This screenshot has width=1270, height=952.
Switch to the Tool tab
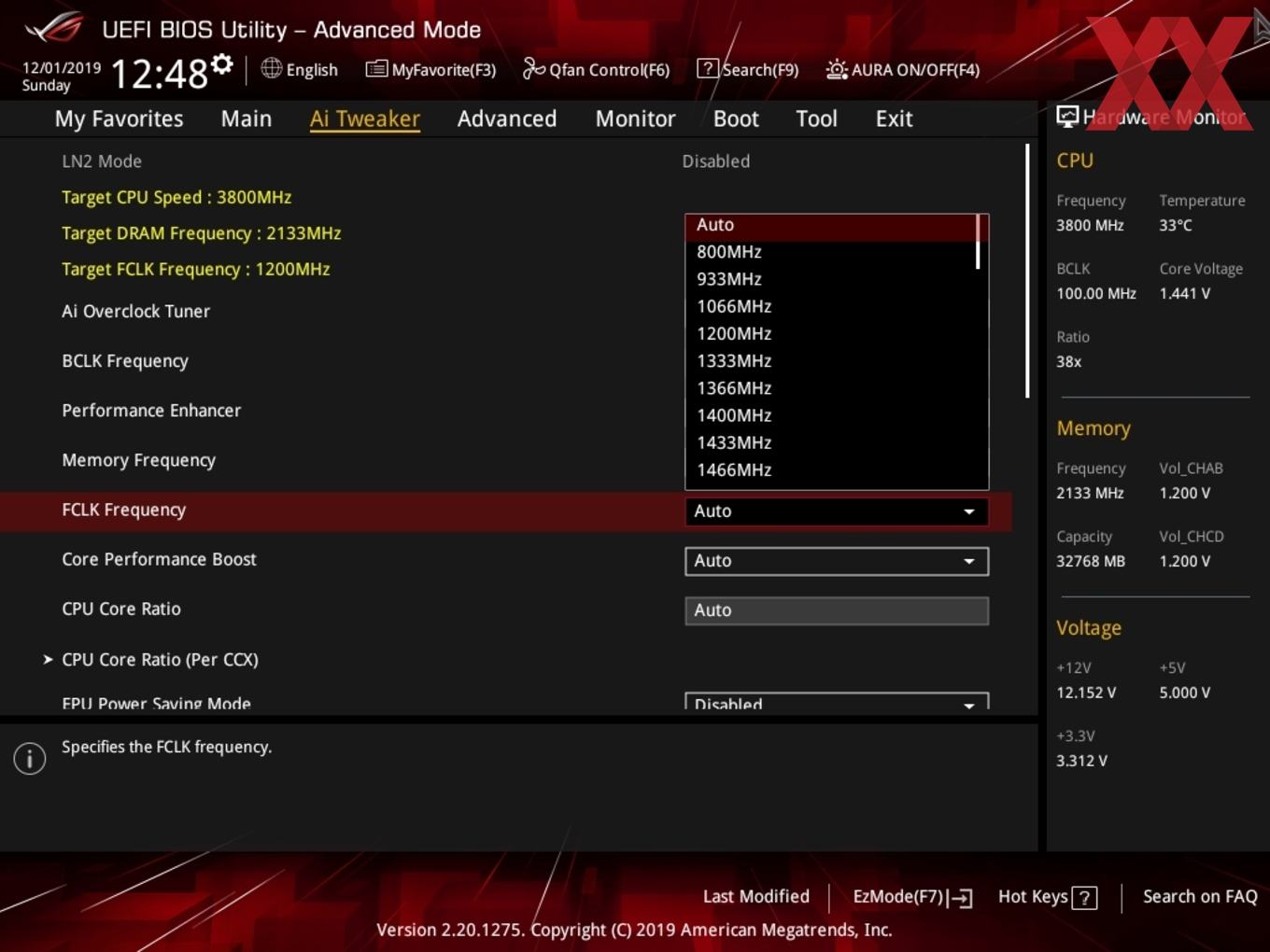click(x=816, y=119)
